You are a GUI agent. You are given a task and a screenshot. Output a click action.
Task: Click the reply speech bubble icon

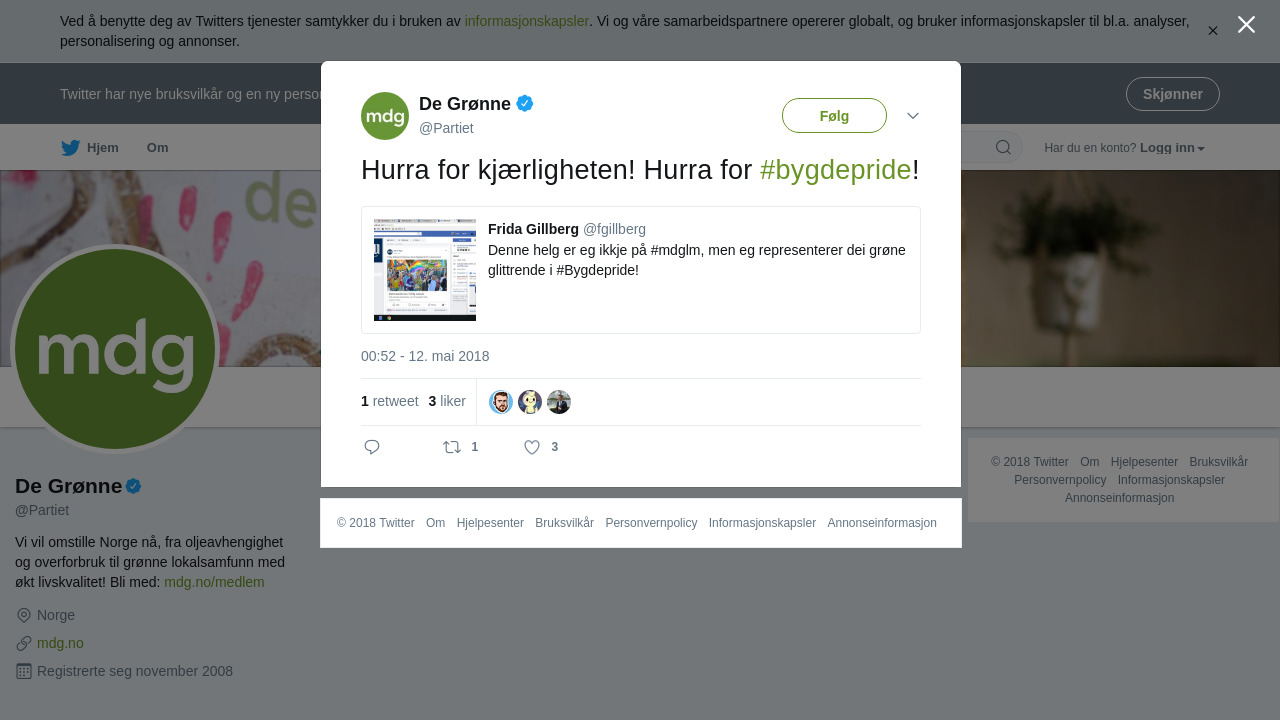[x=372, y=447]
